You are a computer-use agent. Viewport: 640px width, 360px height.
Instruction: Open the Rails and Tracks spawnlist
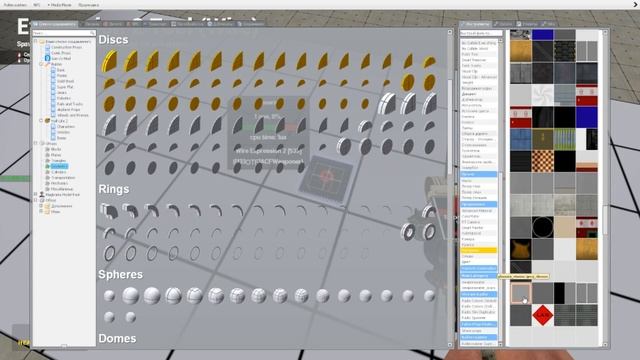70,104
